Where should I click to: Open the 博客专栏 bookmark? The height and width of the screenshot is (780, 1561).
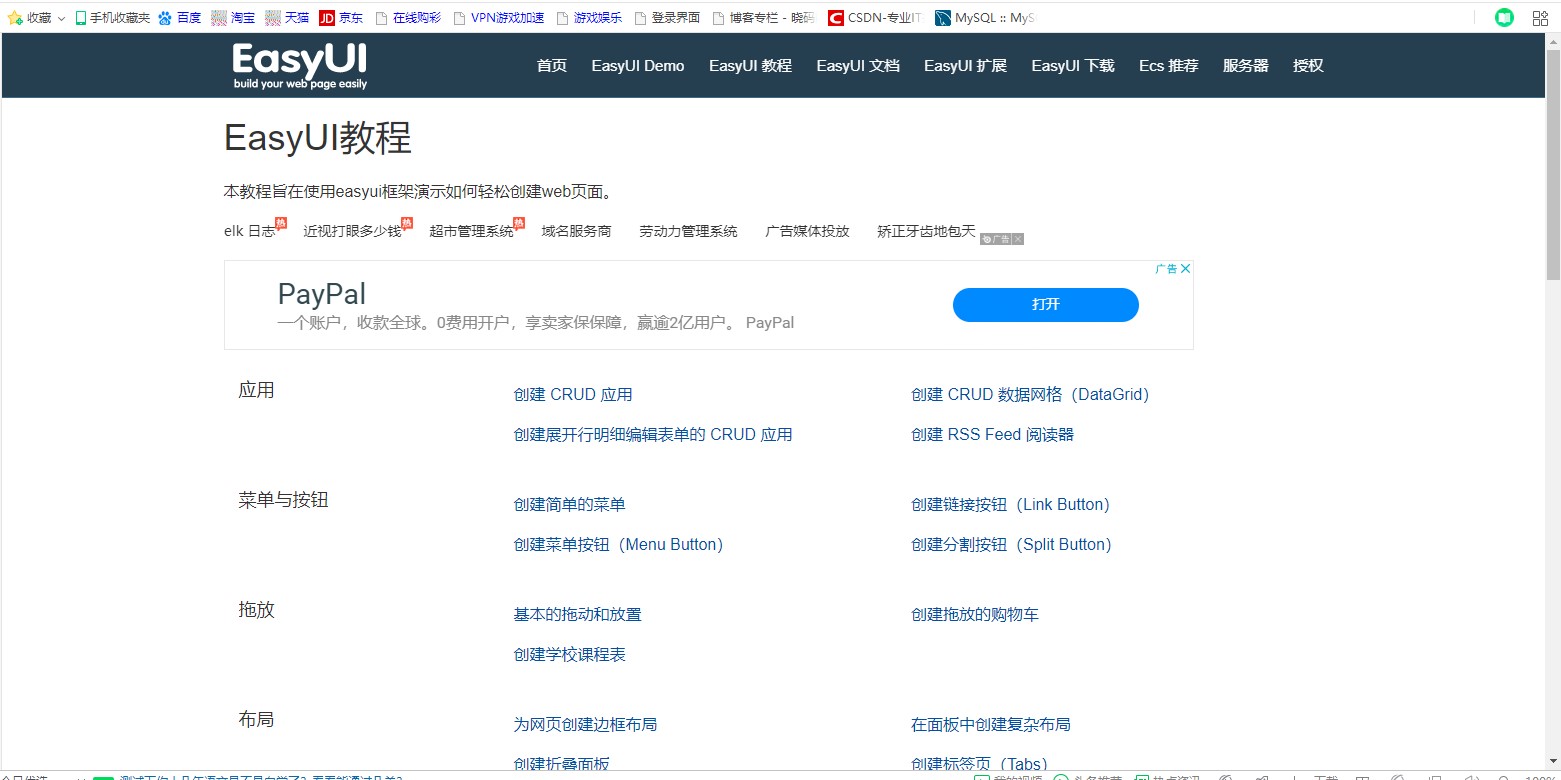click(763, 17)
